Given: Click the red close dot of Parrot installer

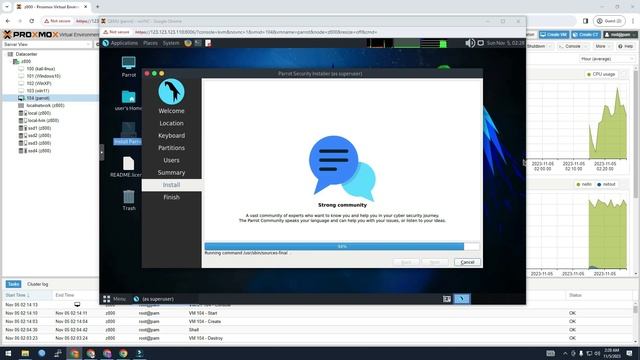Looking at the screenshot, I should pos(147,73).
